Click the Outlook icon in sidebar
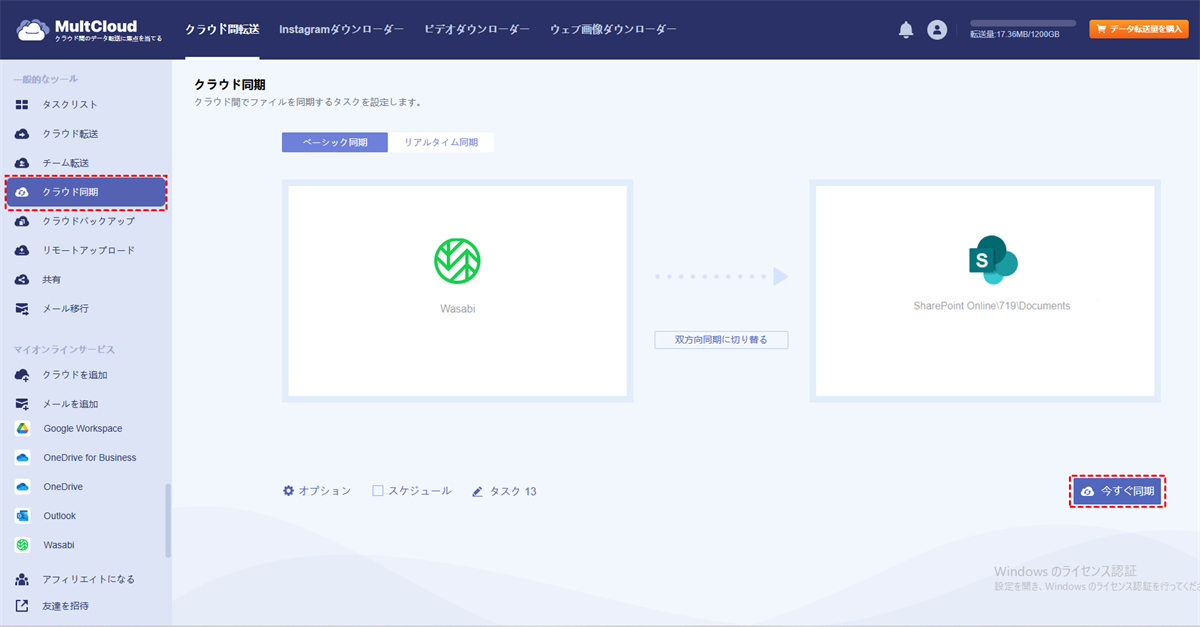Screen dimensions: 1200x627 (22, 516)
